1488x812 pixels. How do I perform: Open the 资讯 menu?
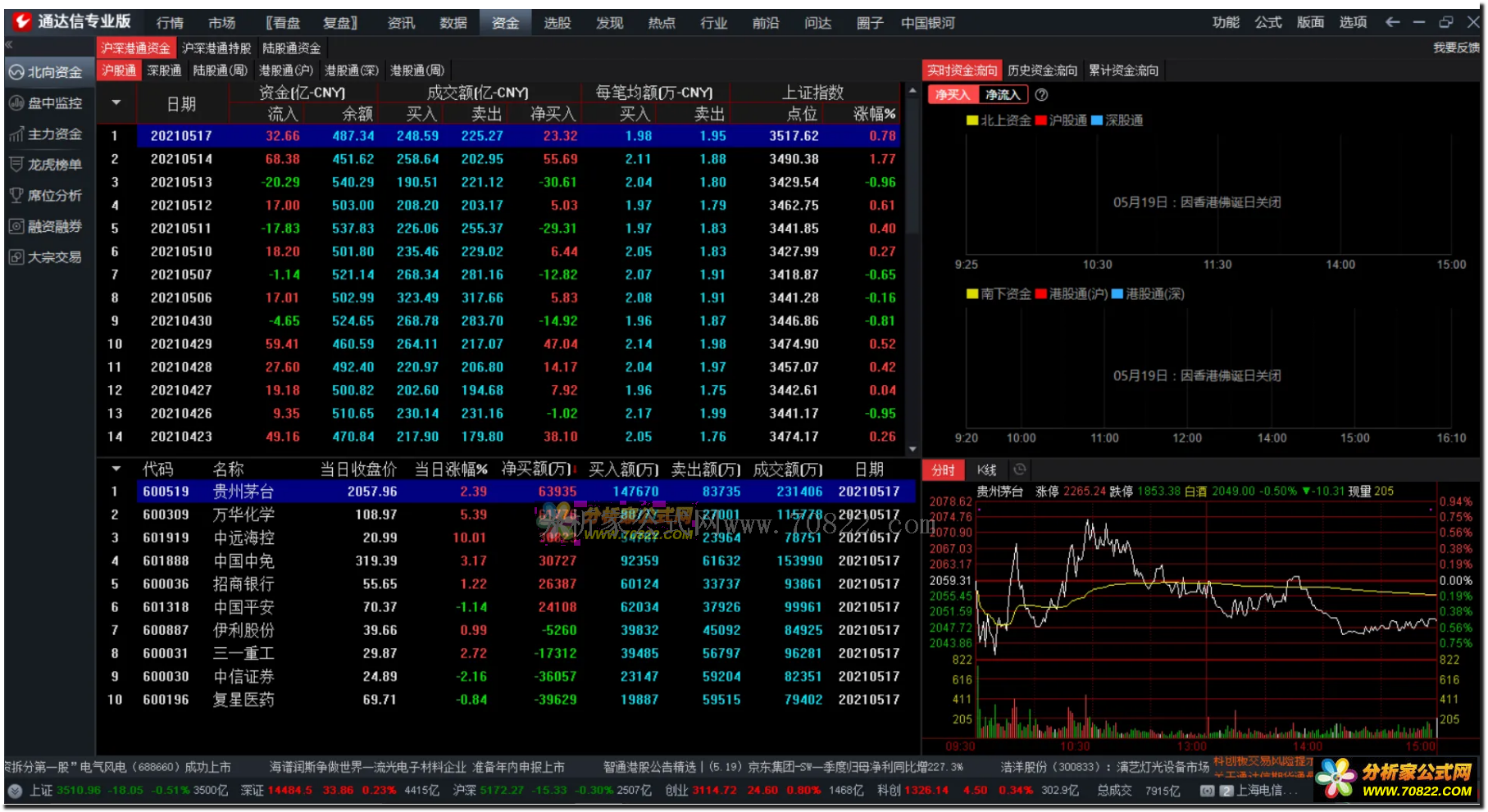click(x=401, y=23)
